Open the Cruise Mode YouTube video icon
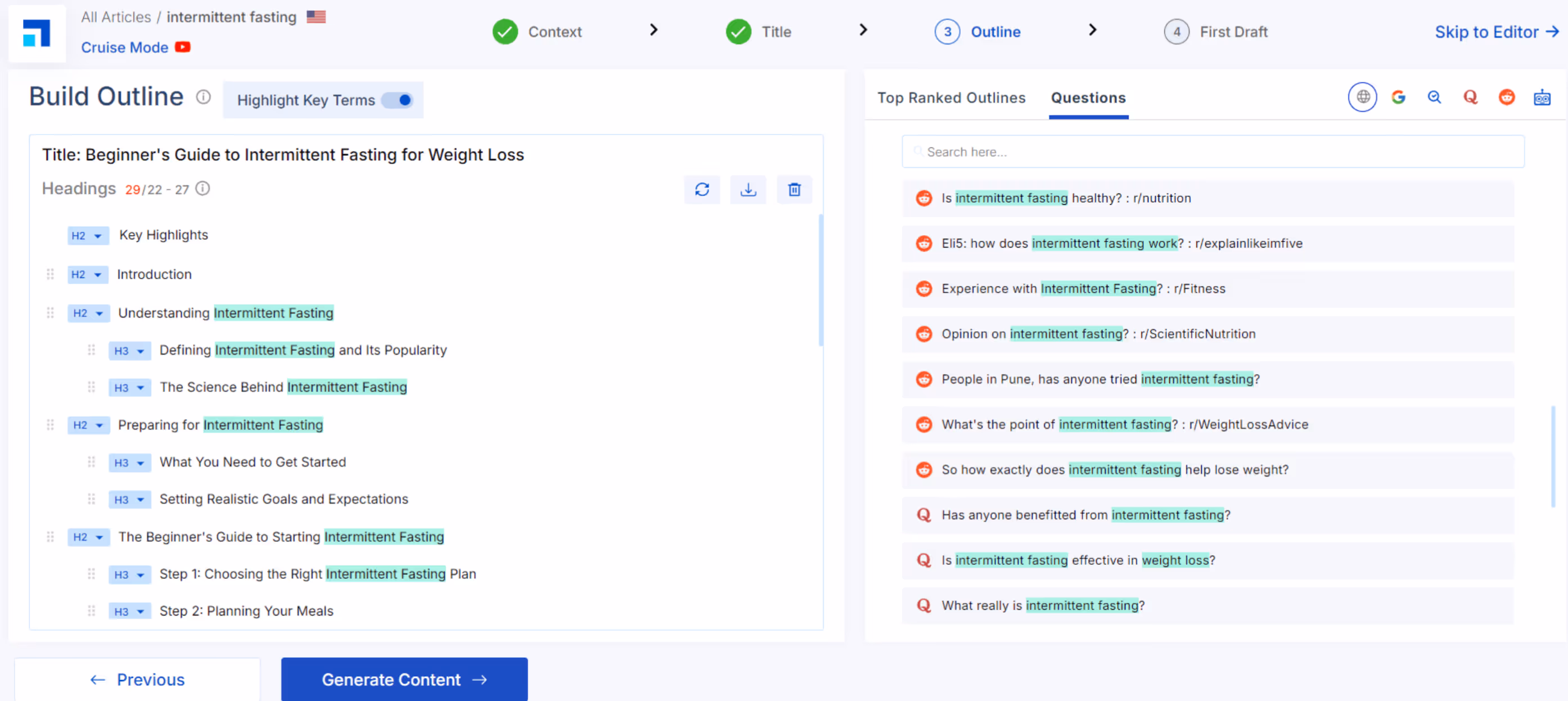 pyautogui.click(x=183, y=47)
